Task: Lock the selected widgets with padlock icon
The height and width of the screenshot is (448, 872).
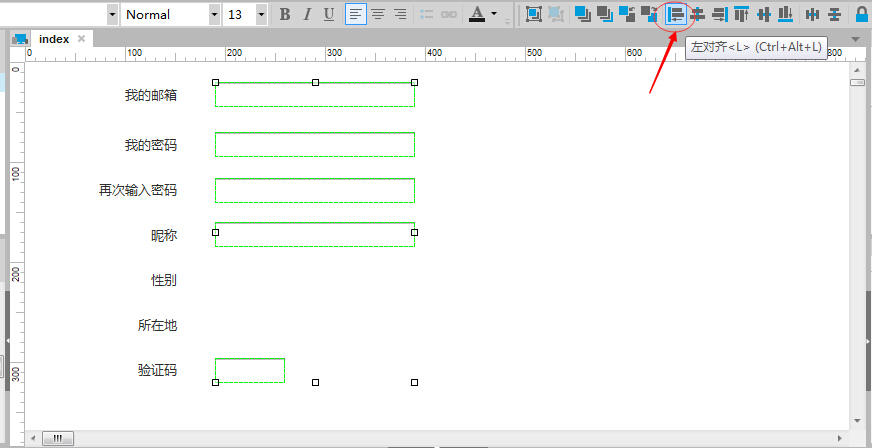Action: (x=861, y=14)
